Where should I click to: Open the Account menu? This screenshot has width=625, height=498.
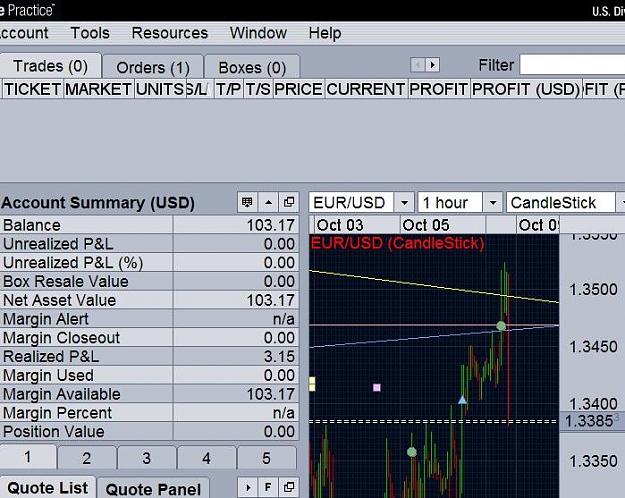click(x=24, y=33)
